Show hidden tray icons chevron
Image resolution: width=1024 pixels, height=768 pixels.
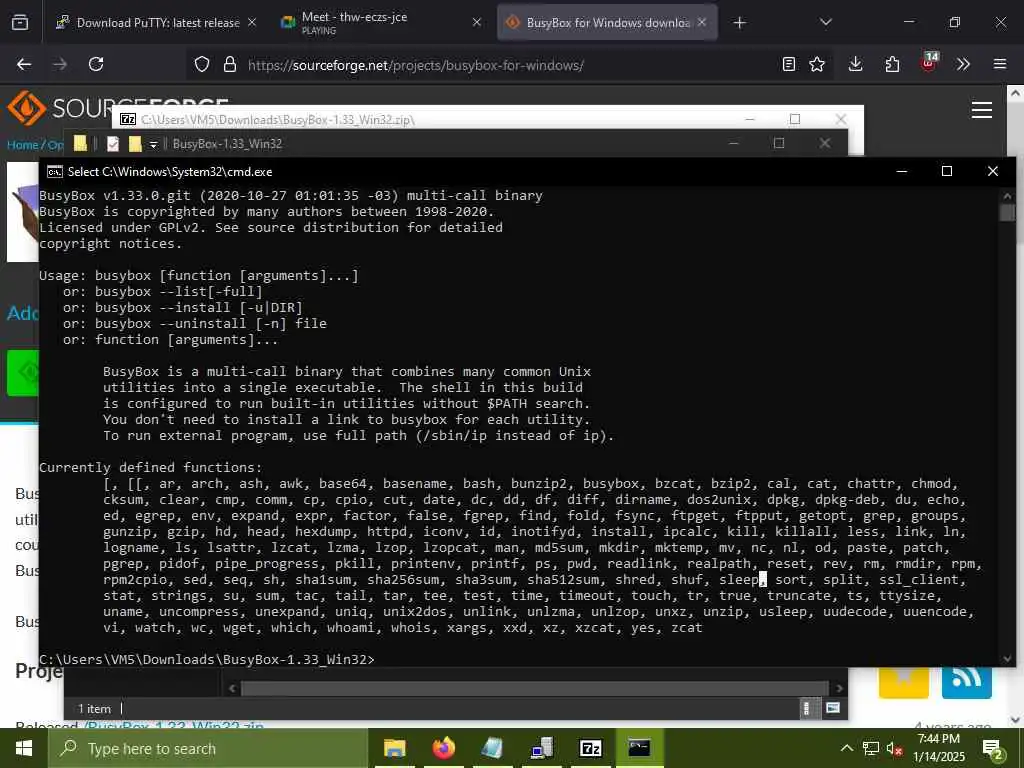846,748
